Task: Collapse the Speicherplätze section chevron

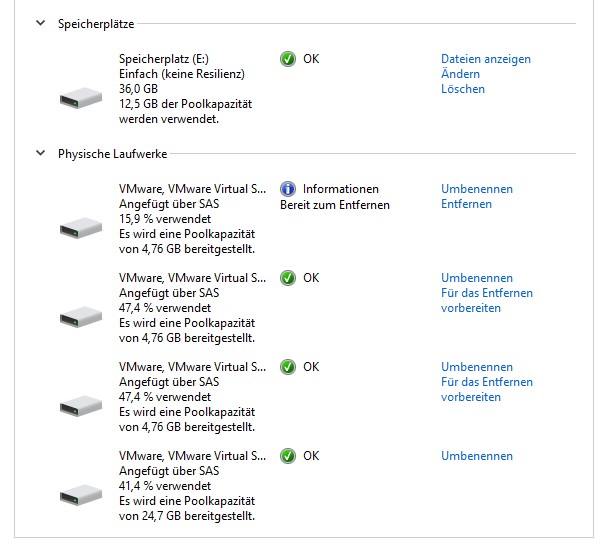Action: (41, 23)
